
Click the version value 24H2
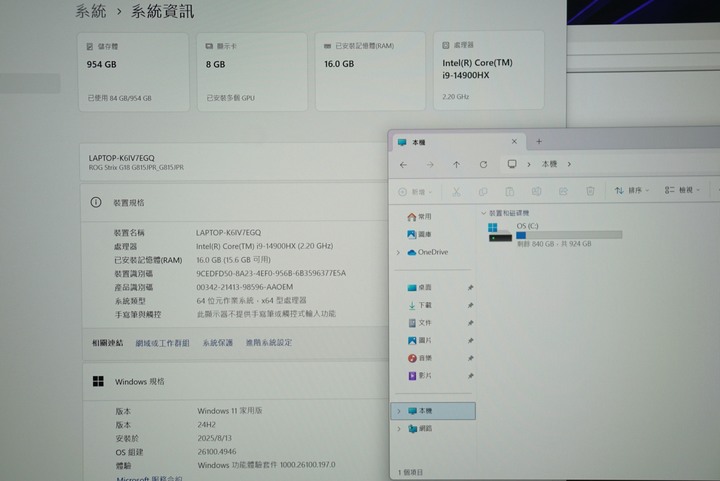tap(207, 425)
